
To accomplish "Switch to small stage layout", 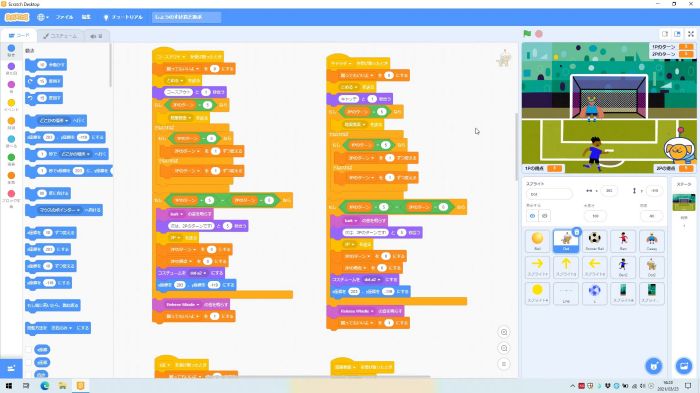I will (x=665, y=34).
